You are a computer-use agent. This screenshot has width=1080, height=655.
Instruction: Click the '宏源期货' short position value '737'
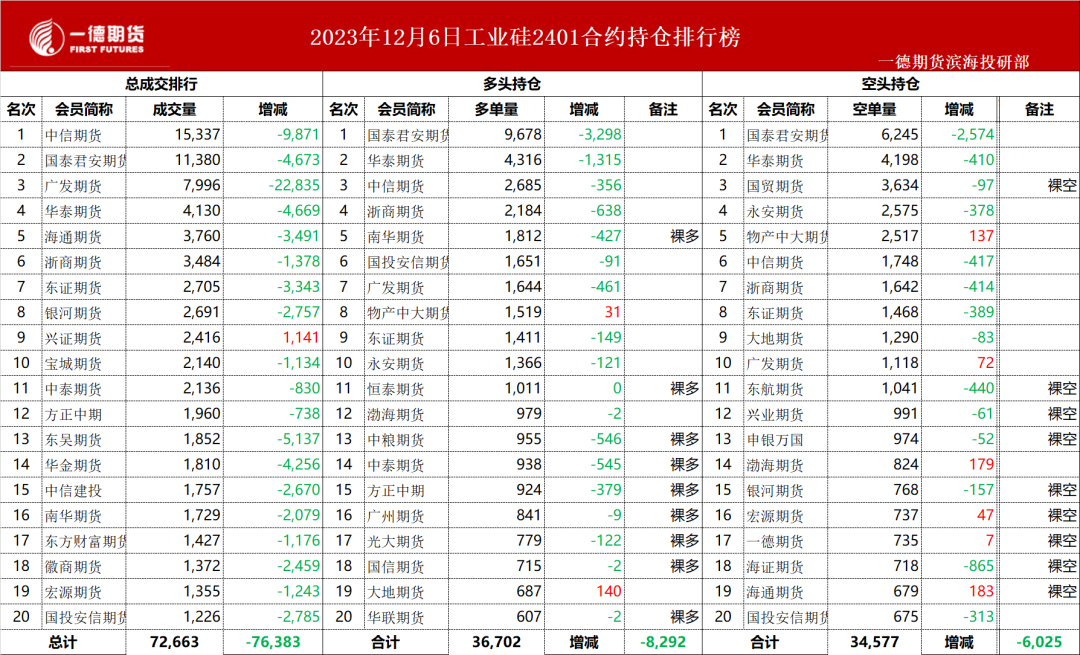(906, 515)
